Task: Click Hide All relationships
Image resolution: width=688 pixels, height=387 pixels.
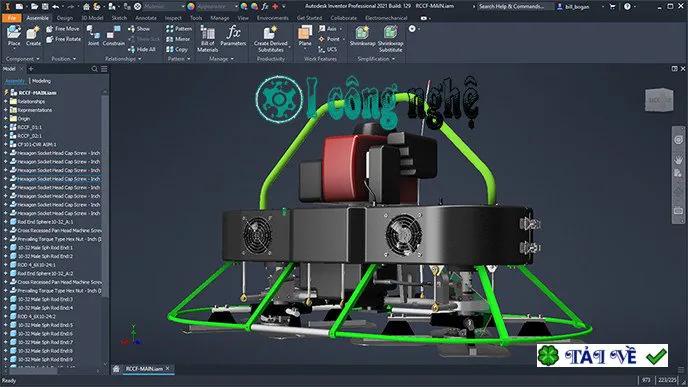Action: point(142,50)
